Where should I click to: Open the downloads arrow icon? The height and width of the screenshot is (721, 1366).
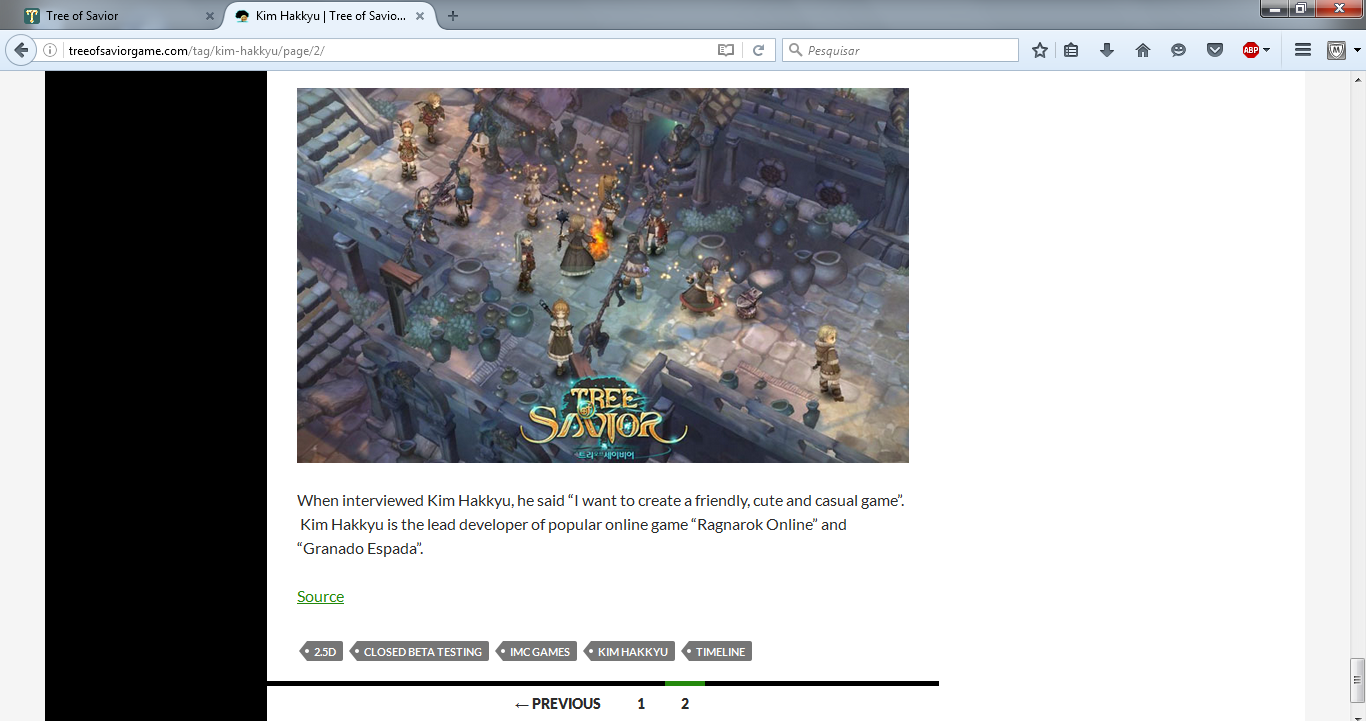point(1107,50)
